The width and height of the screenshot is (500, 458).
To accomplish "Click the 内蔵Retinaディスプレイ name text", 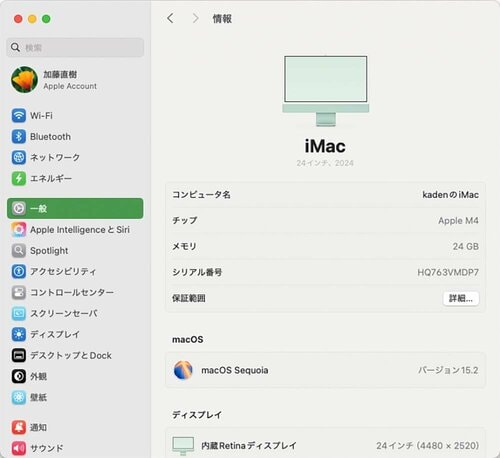I will tap(249, 446).
